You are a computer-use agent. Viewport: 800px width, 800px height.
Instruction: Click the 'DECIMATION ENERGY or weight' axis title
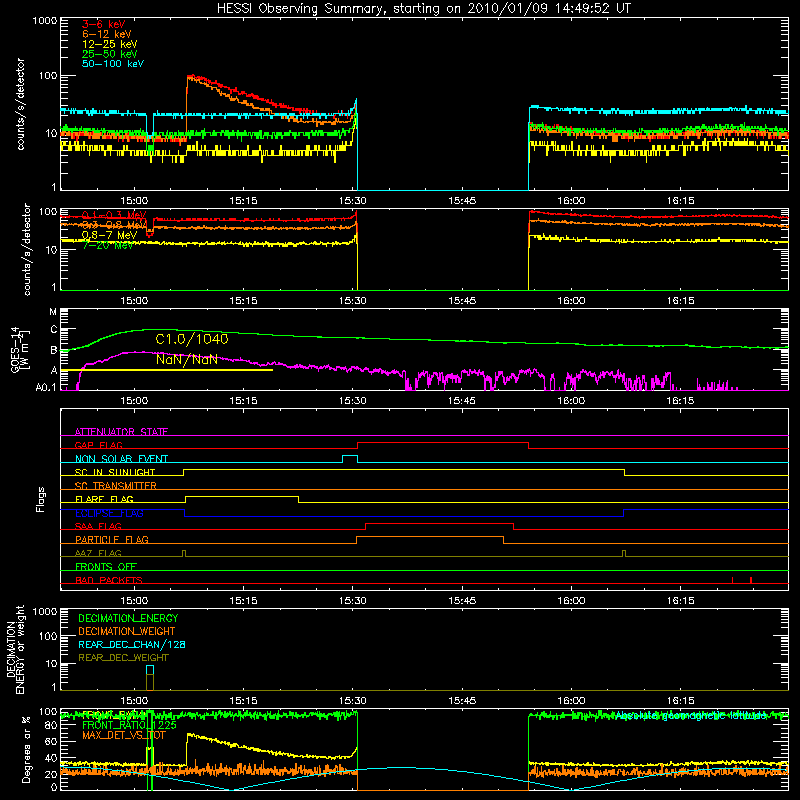[15, 649]
